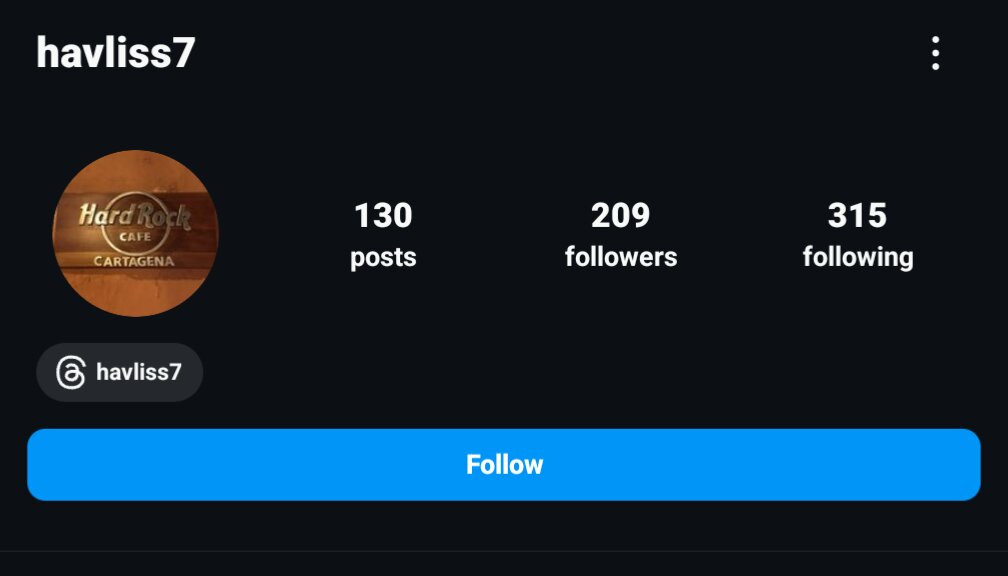Tap the number 315 above following
Screen dimensions: 1008x576
pyautogui.click(x=858, y=215)
